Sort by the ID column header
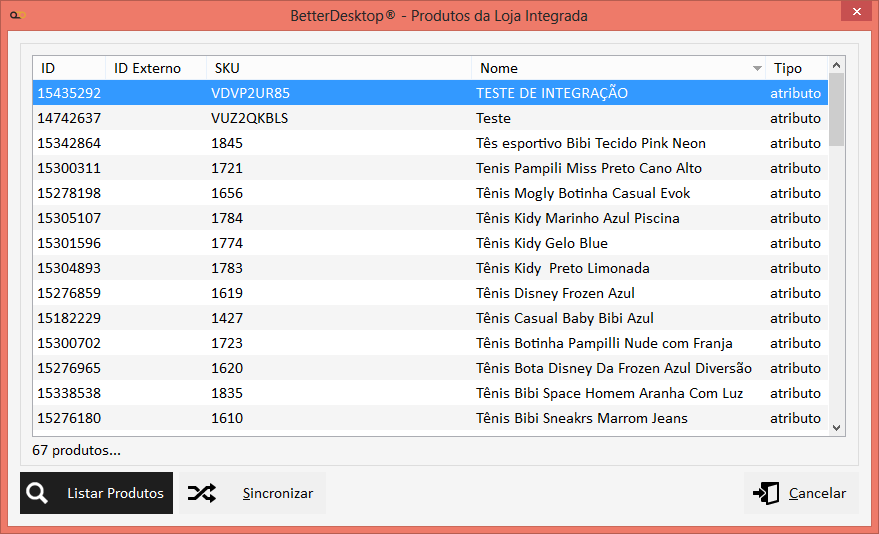The width and height of the screenshot is (879, 534). click(69, 68)
